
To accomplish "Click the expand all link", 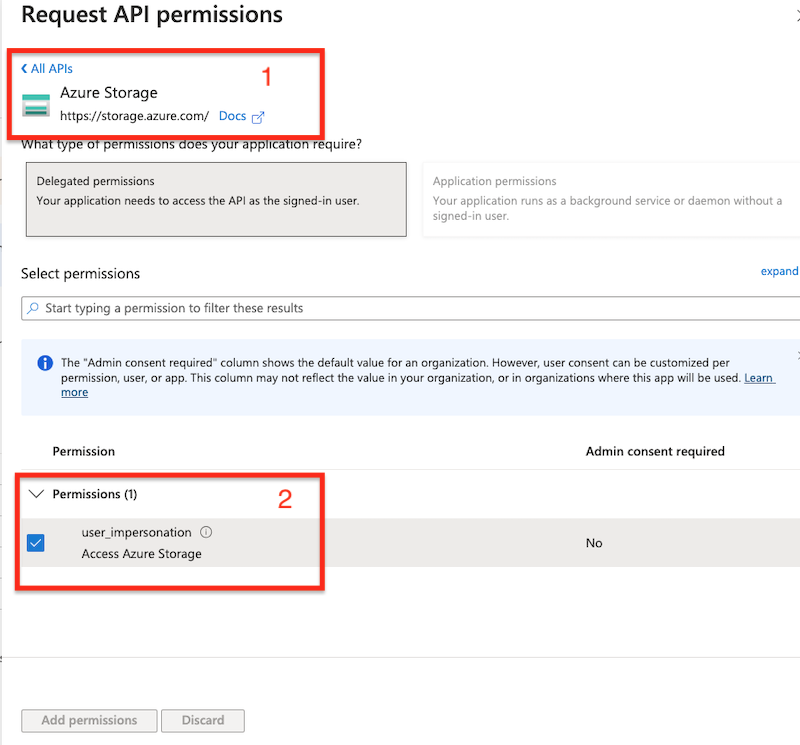I will (x=779, y=271).
